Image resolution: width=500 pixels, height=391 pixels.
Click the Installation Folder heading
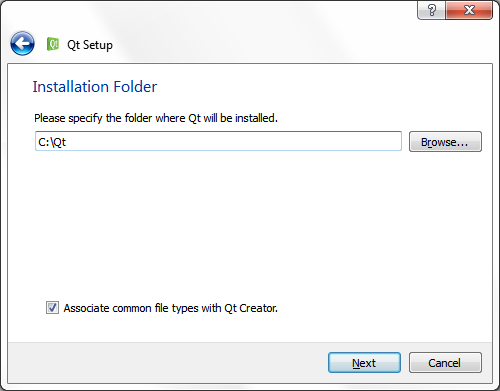[x=95, y=87]
